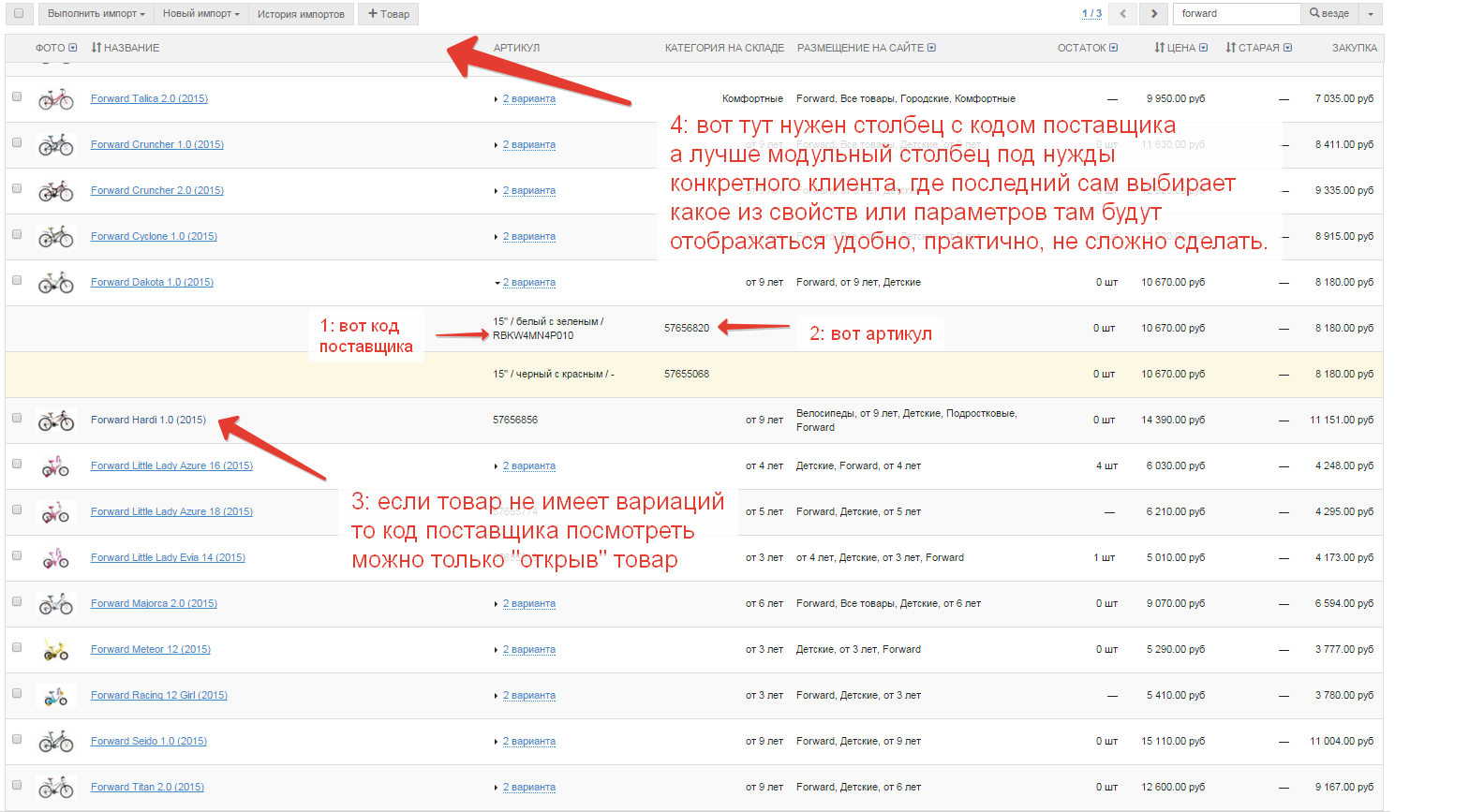The width and height of the screenshot is (1484, 812).
Task: Expand 2 варианта for Forward Cruncher 2.0
Action: tap(528, 191)
